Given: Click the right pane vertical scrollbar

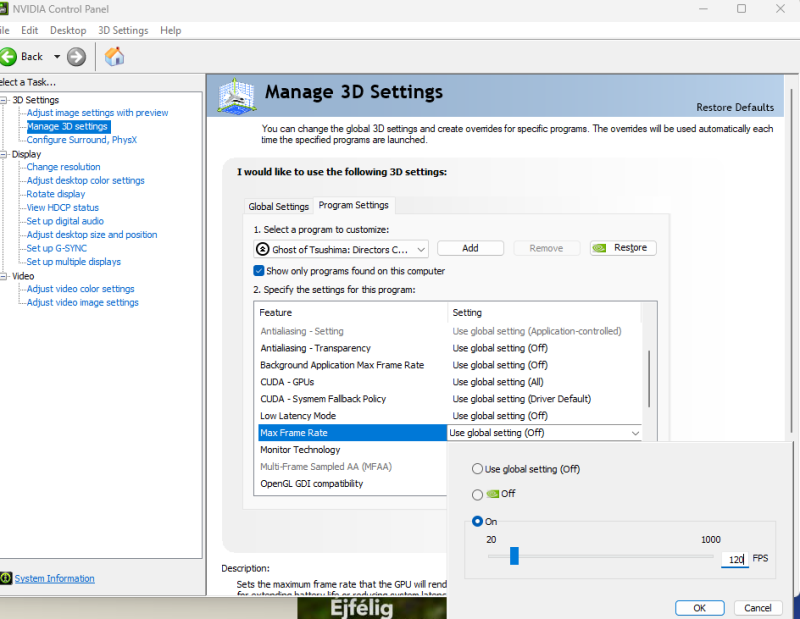Looking at the screenshot, I should [791, 260].
